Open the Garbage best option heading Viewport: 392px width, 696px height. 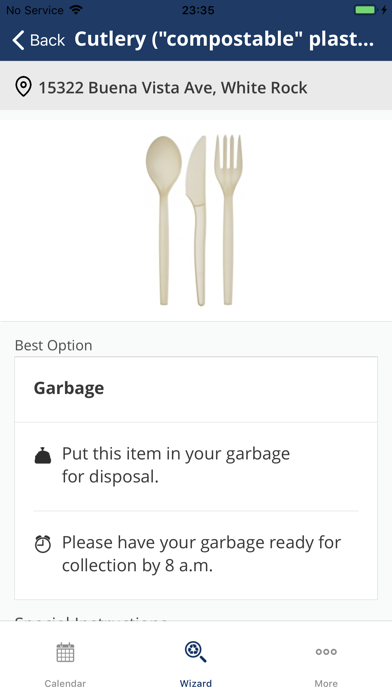[69, 388]
